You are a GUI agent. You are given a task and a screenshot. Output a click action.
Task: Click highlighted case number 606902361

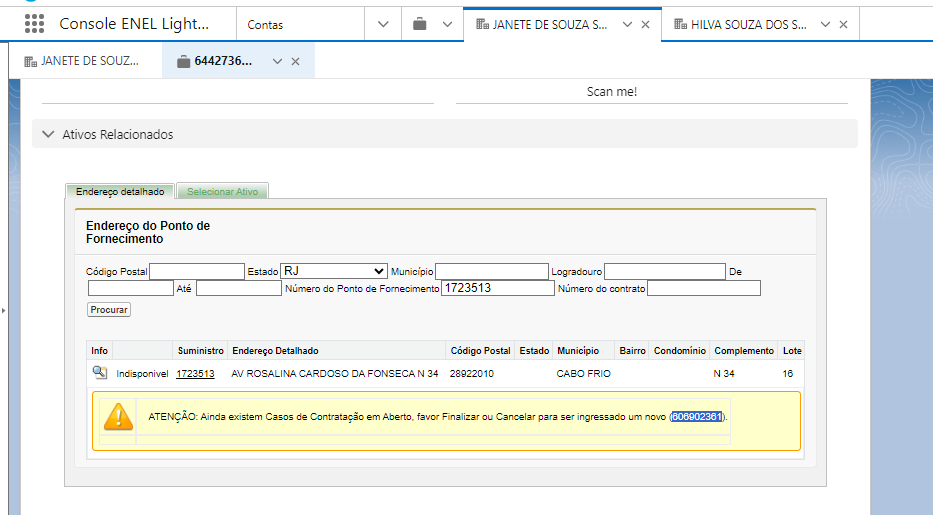[697, 416]
